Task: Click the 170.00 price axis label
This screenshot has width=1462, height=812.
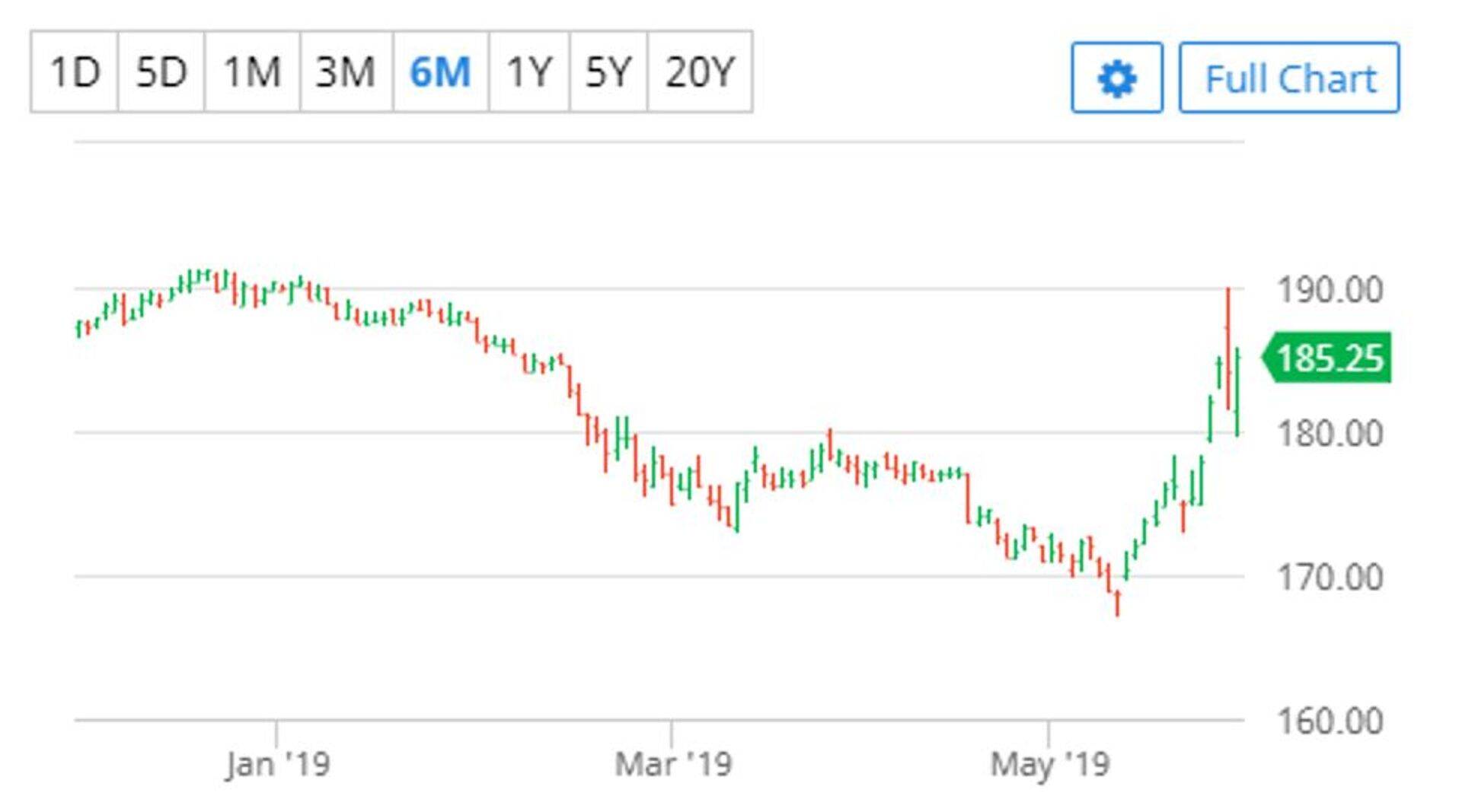Action: pos(1329,578)
